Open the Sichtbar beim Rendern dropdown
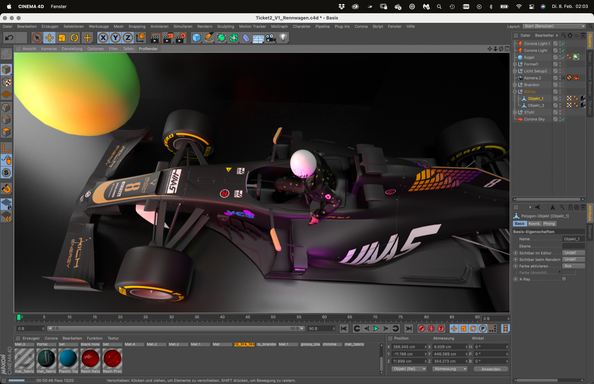 coord(574,259)
